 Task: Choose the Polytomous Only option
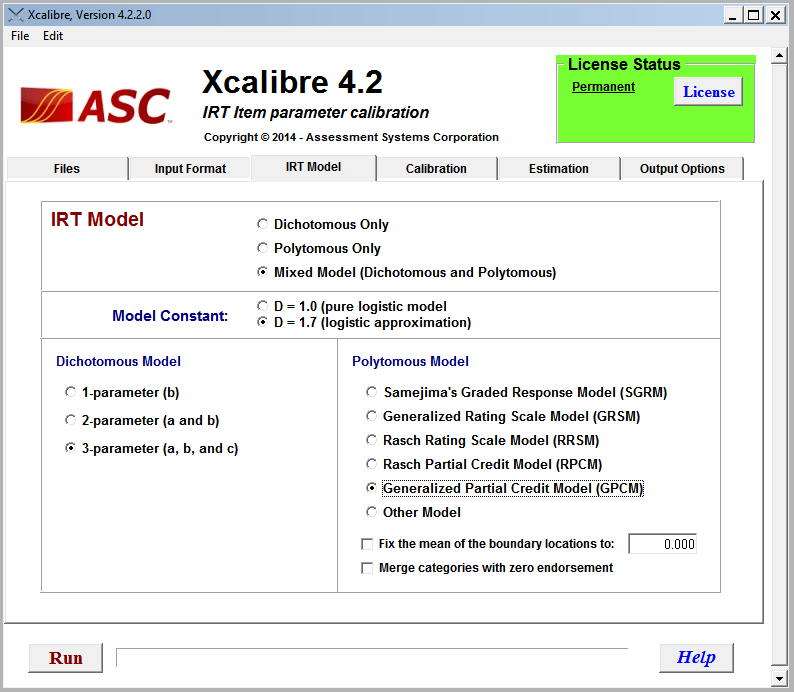tap(263, 249)
